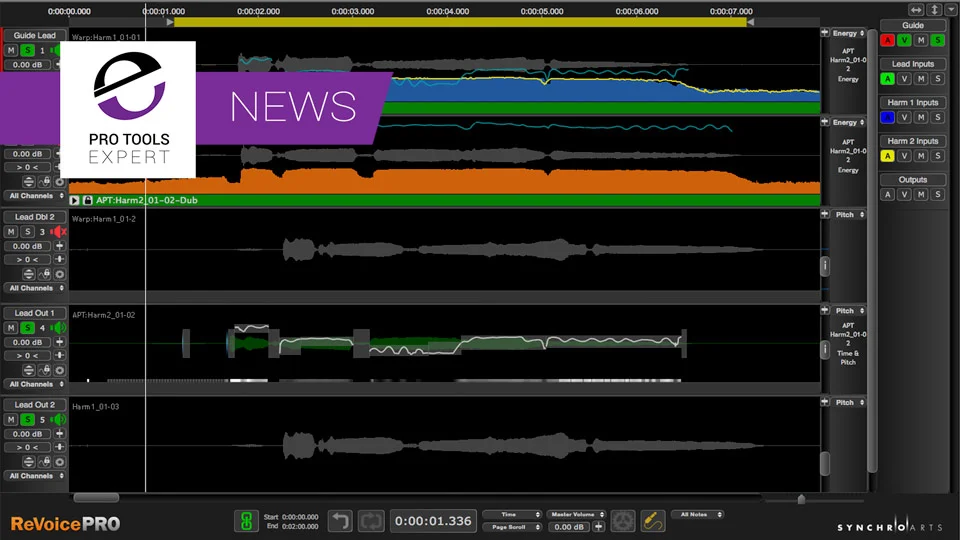This screenshot has width=960, height=540.
Task: Click the play icon beside APT:Harm2_01-02-Dub
Action: 74,200
